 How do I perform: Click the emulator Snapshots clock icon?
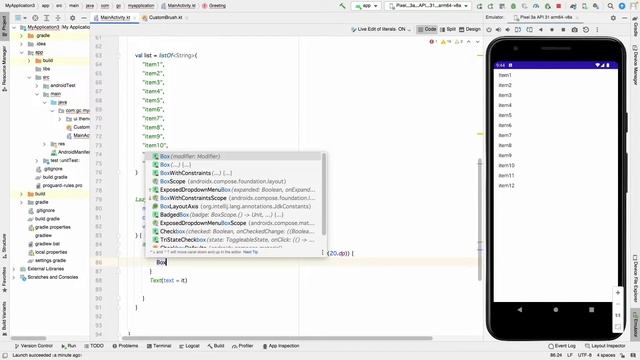click(586, 30)
